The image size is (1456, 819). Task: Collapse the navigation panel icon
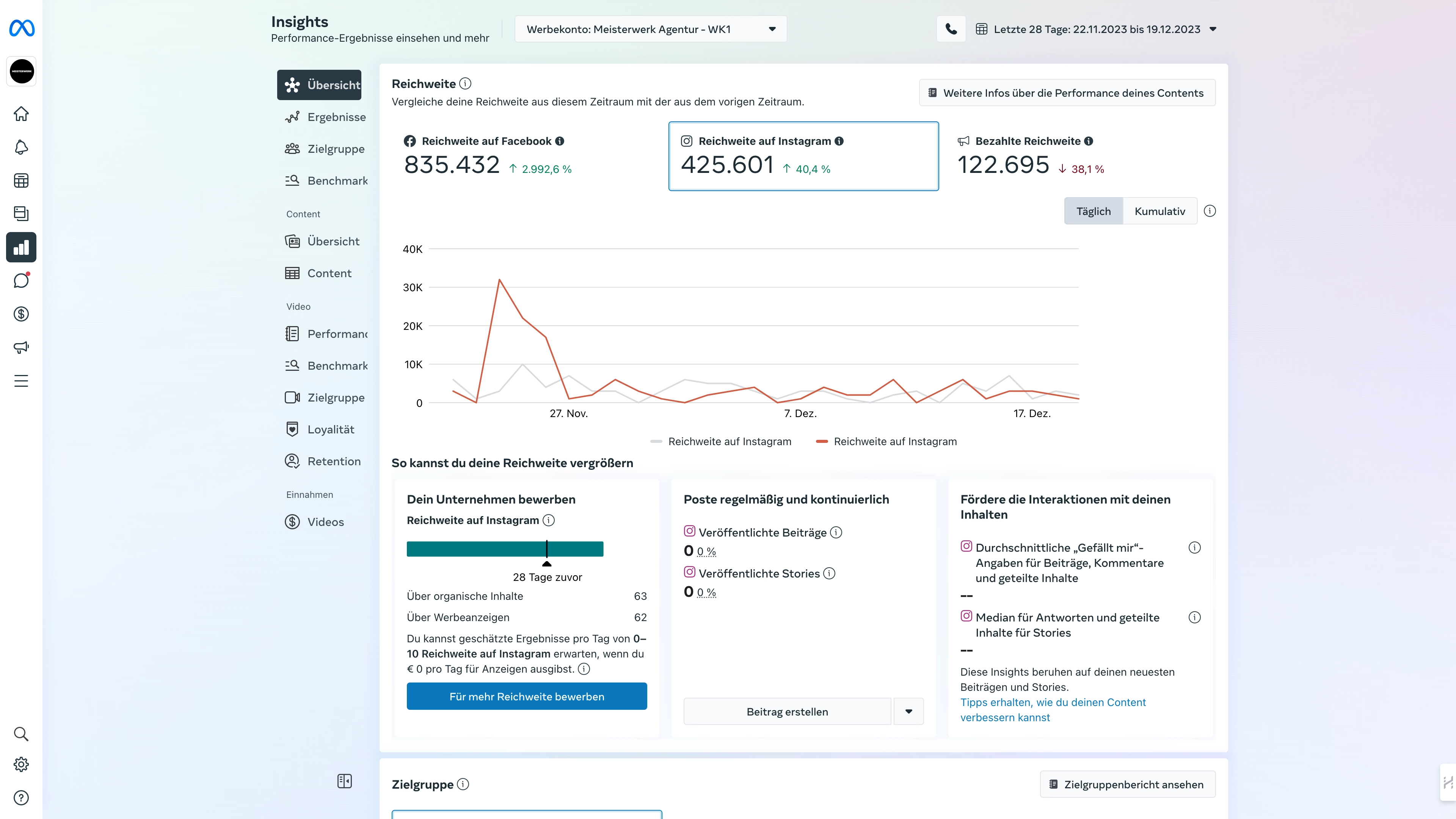[x=344, y=781]
